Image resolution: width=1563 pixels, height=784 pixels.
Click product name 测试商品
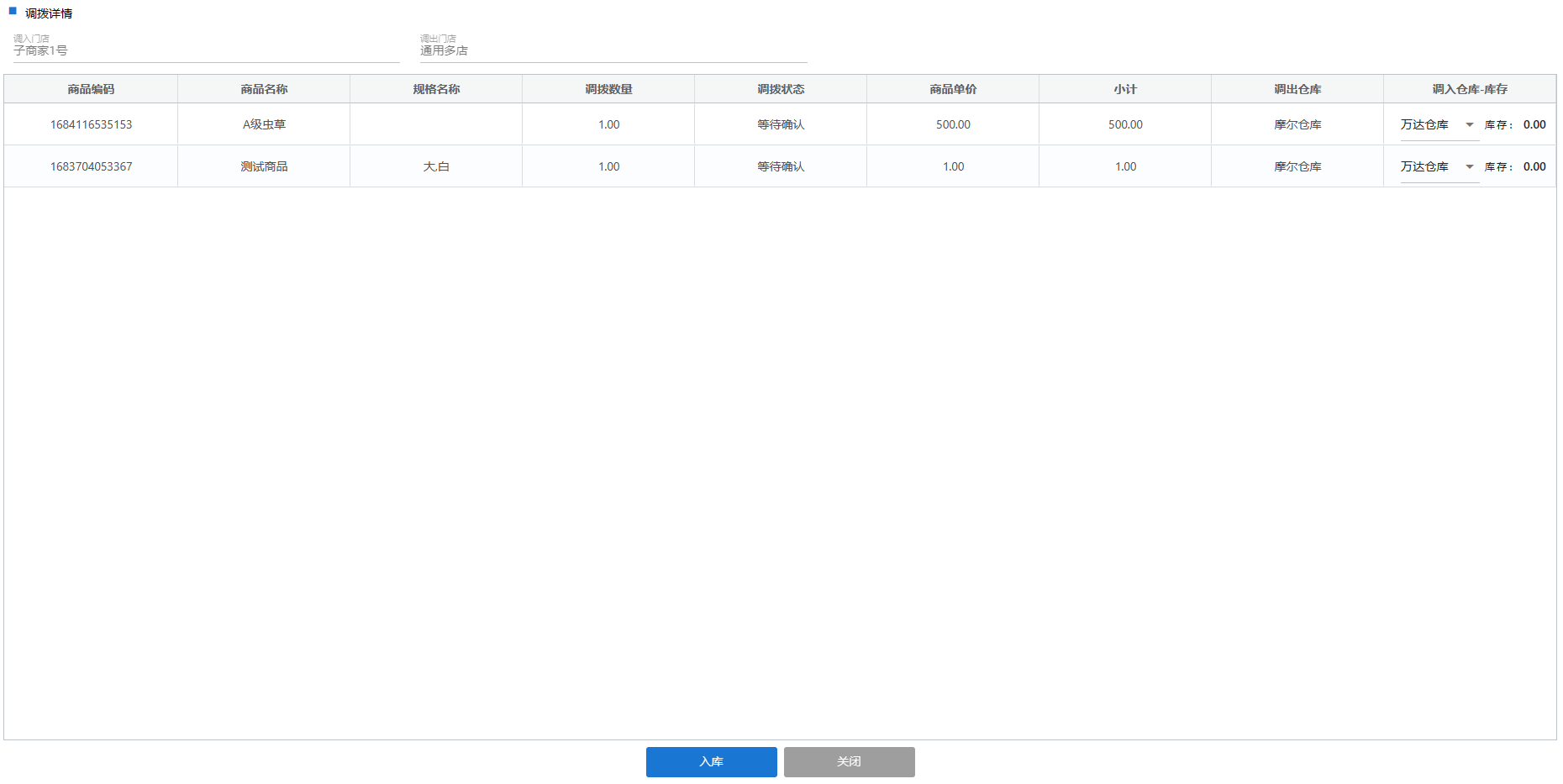[x=264, y=166]
